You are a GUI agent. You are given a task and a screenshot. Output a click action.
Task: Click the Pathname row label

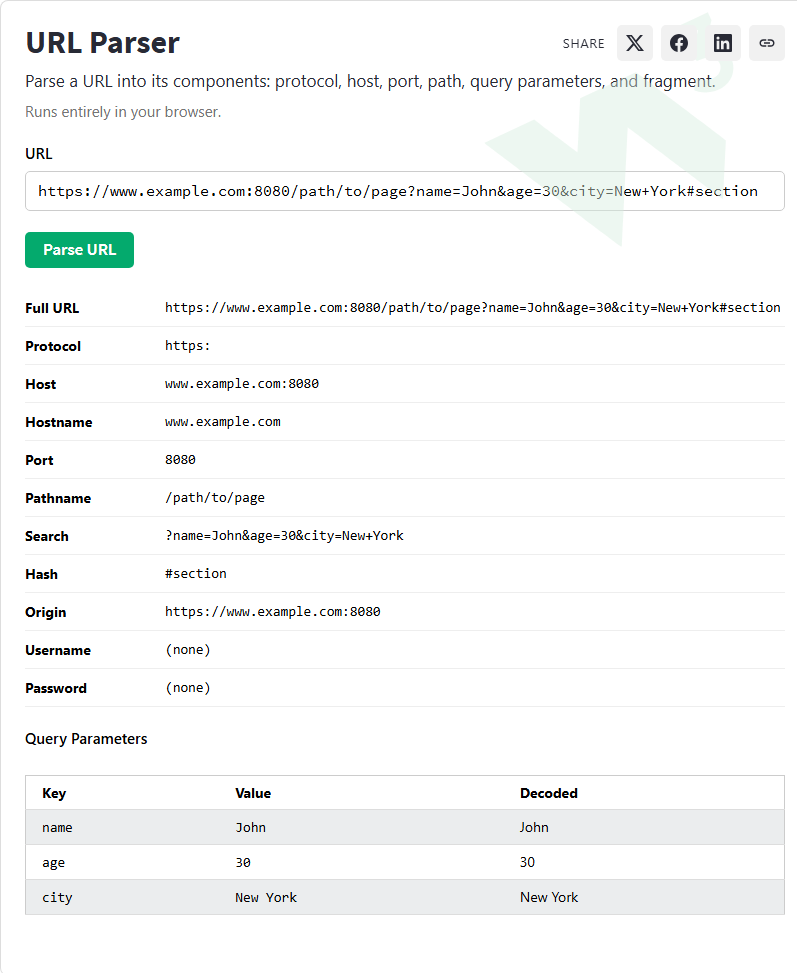tap(58, 498)
